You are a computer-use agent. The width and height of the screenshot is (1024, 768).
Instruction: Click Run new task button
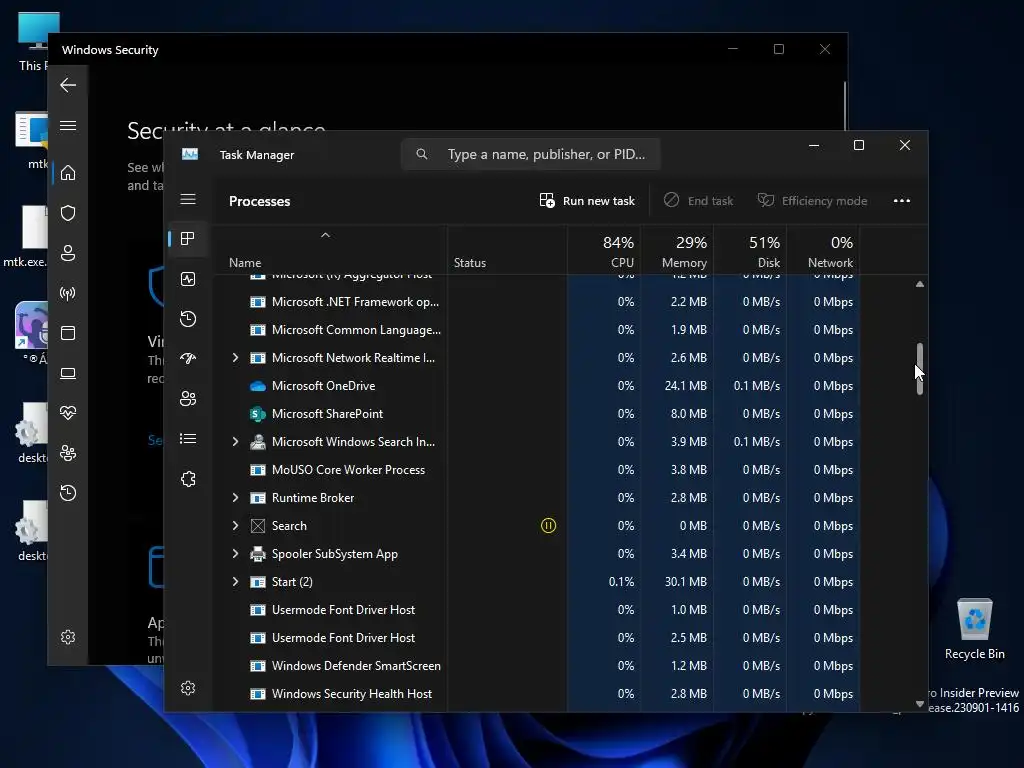click(587, 200)
